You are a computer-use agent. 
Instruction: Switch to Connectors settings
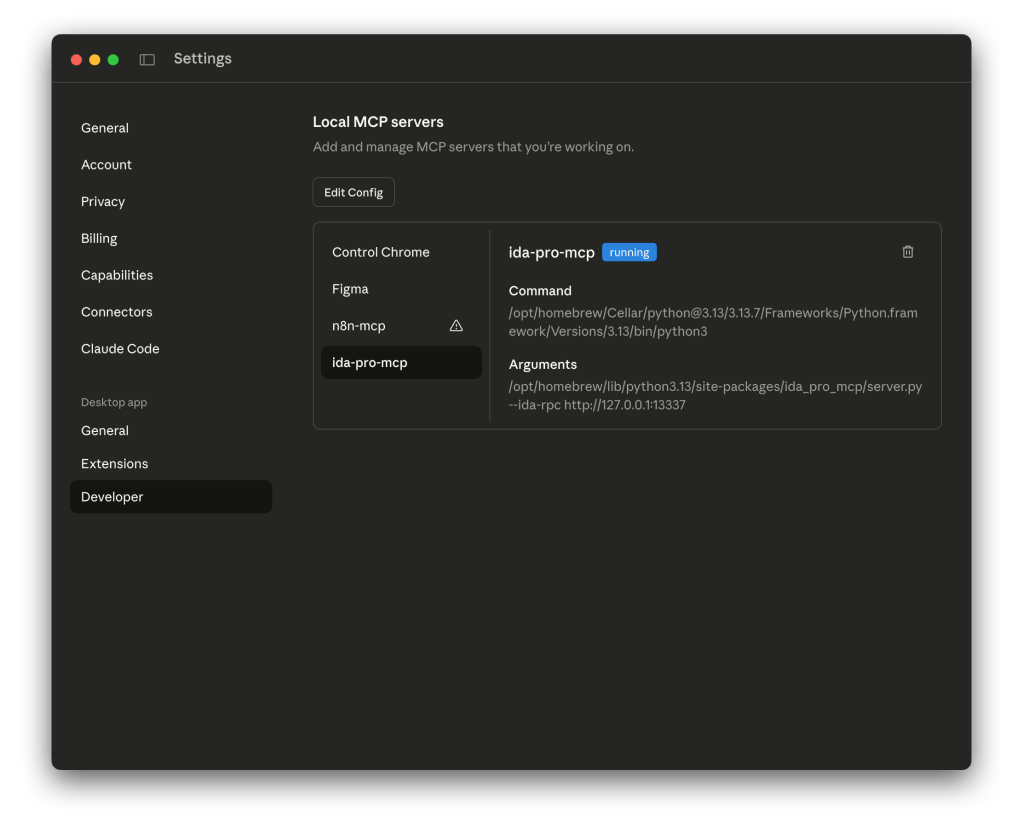pyautogui.click(x=117, y=312)
